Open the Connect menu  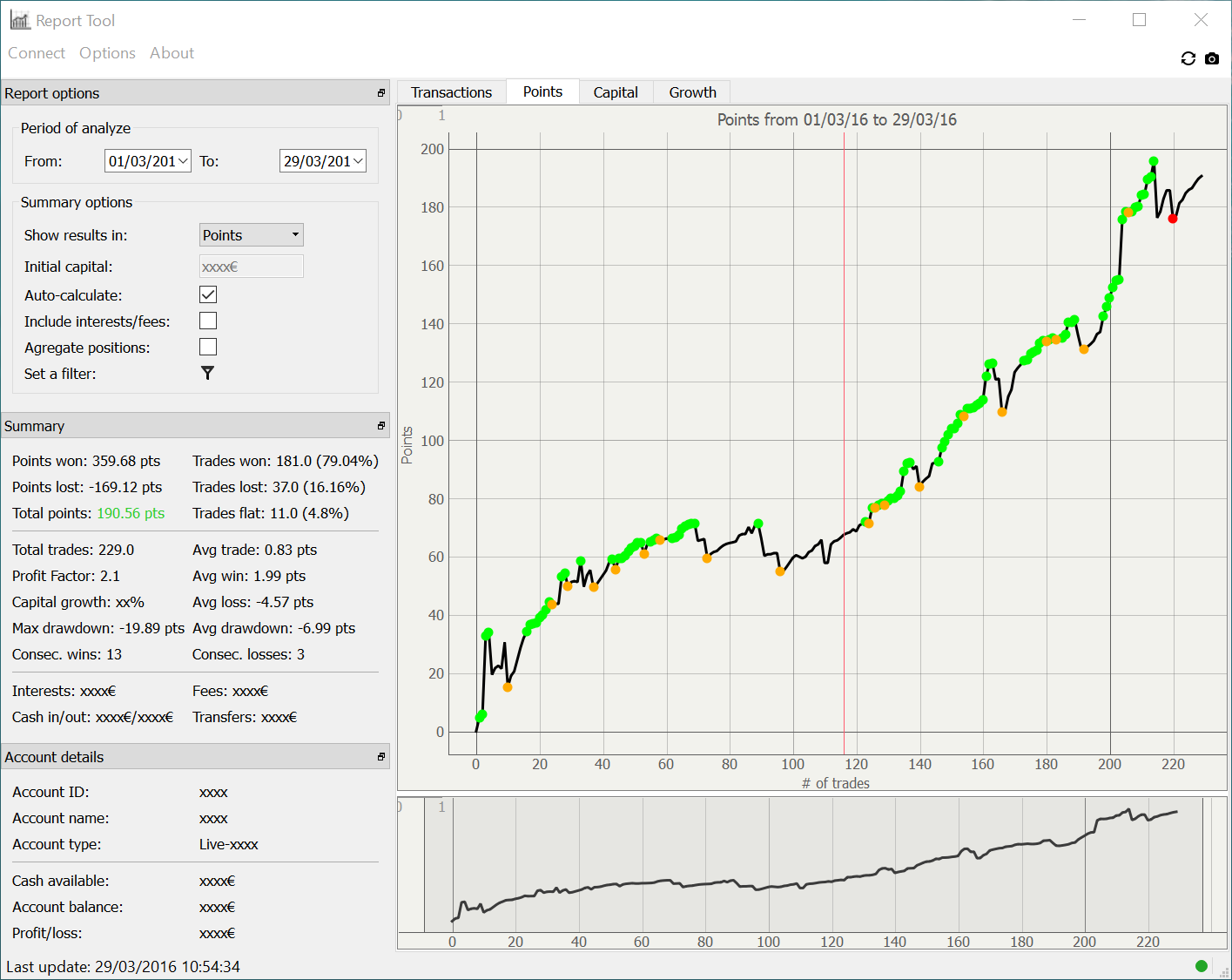(37, 53)
